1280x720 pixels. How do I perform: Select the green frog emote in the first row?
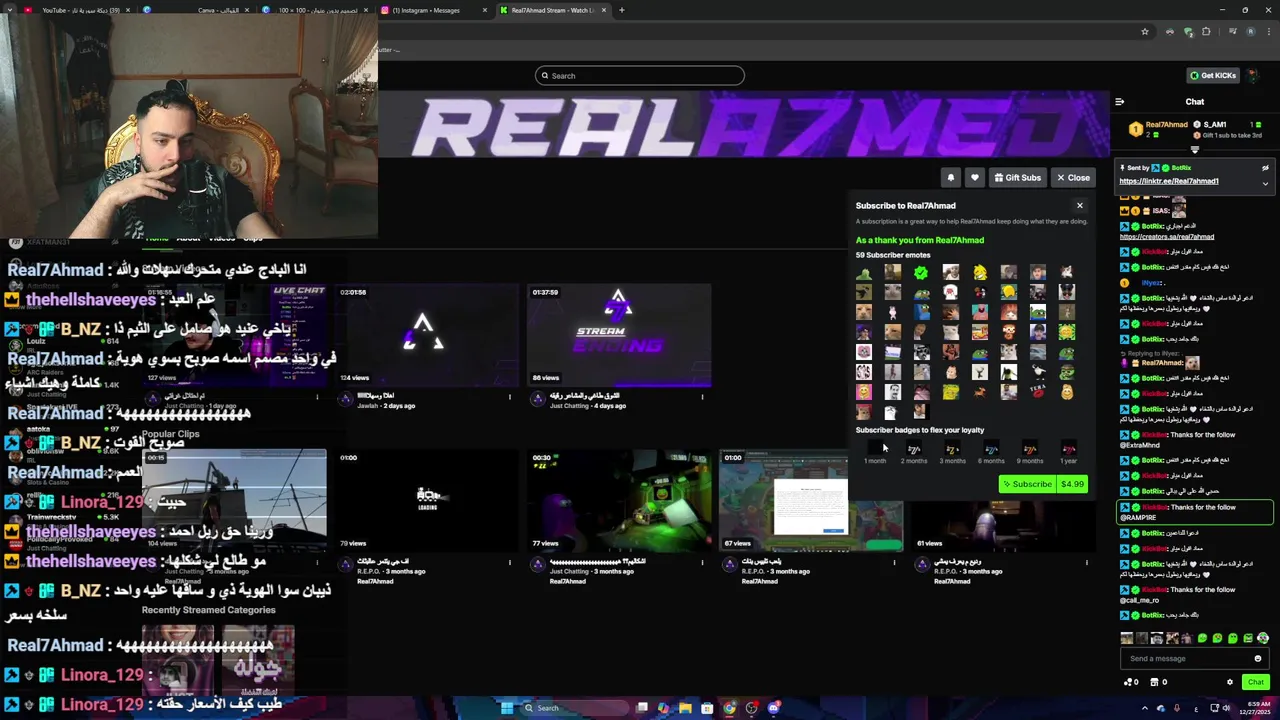[864, 272]
